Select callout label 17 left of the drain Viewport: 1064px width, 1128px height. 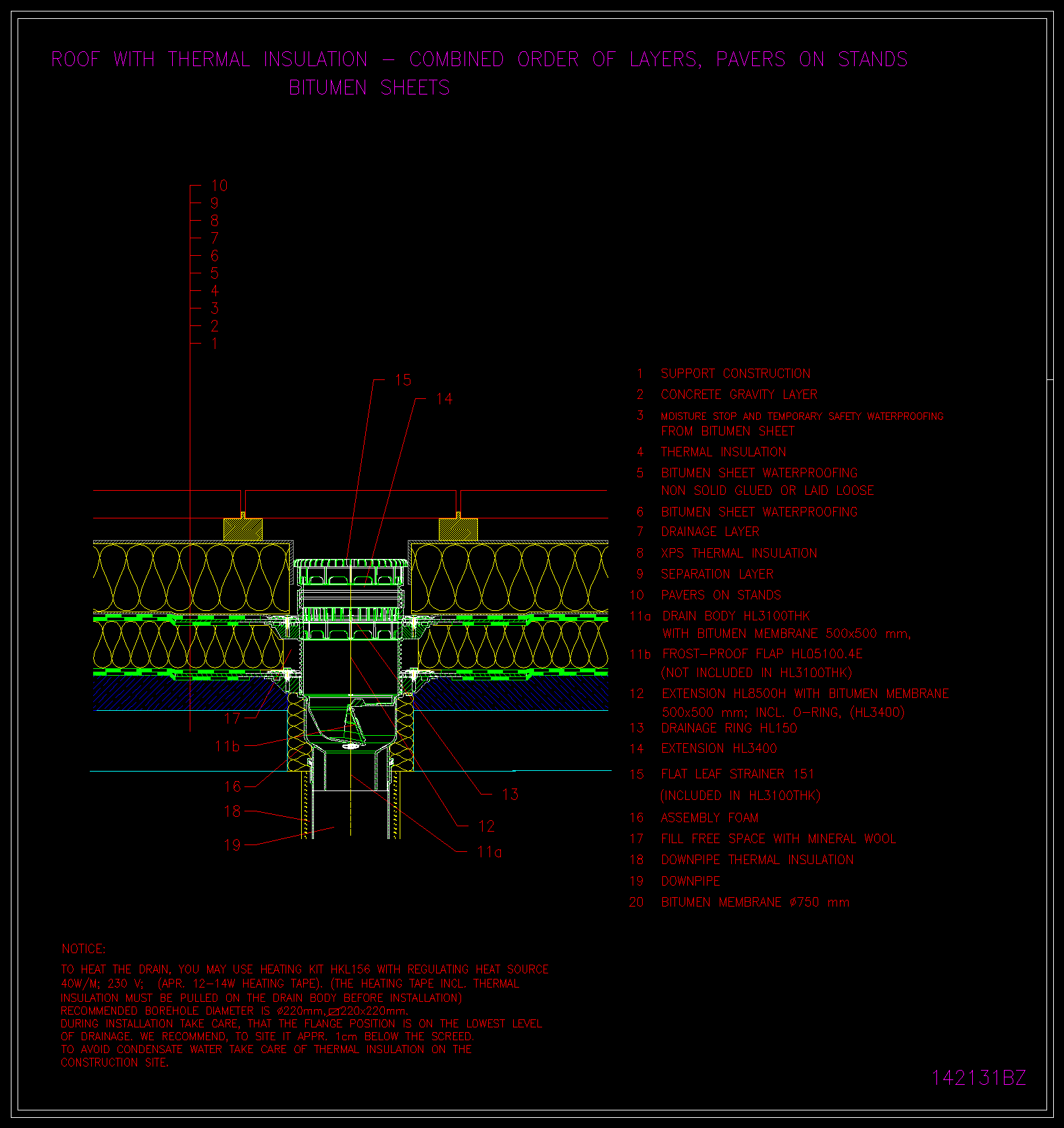pyautogui.click(x=232, y=718)
